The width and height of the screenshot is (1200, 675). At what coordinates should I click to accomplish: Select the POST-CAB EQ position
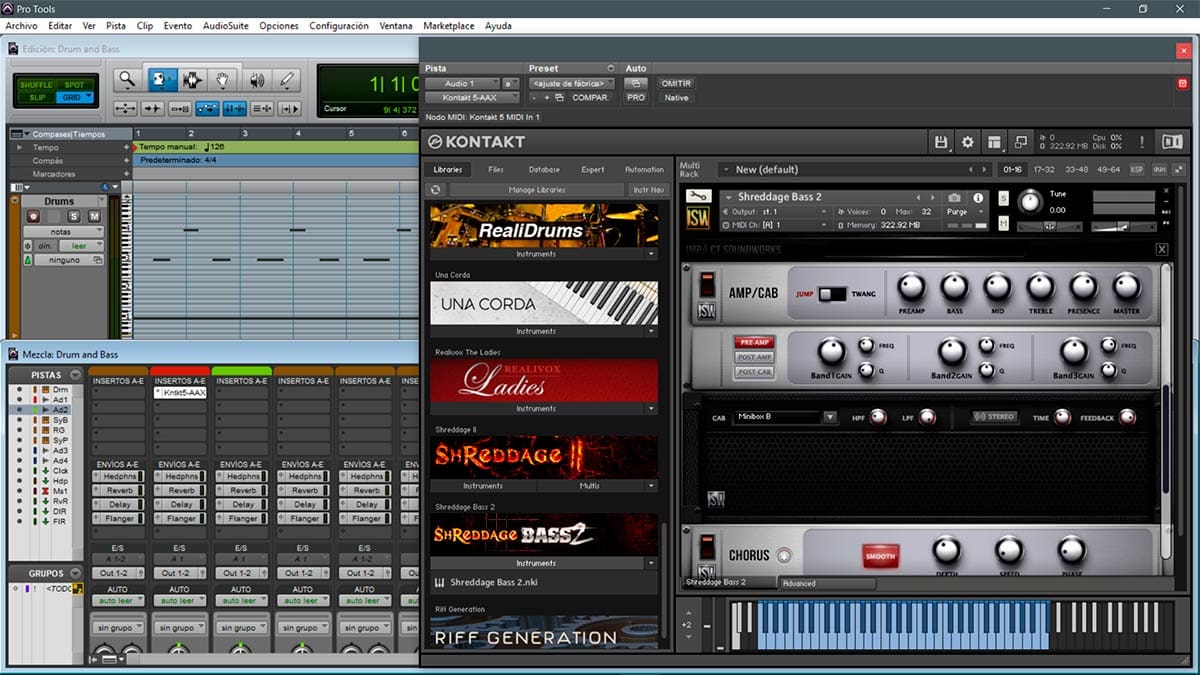tap(755, 372)
